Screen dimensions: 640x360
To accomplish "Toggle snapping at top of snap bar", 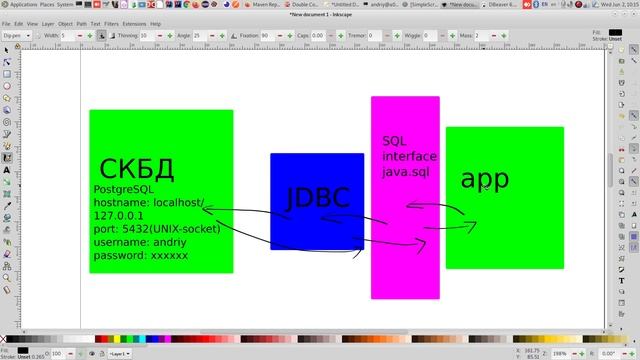I will (633, 49).
